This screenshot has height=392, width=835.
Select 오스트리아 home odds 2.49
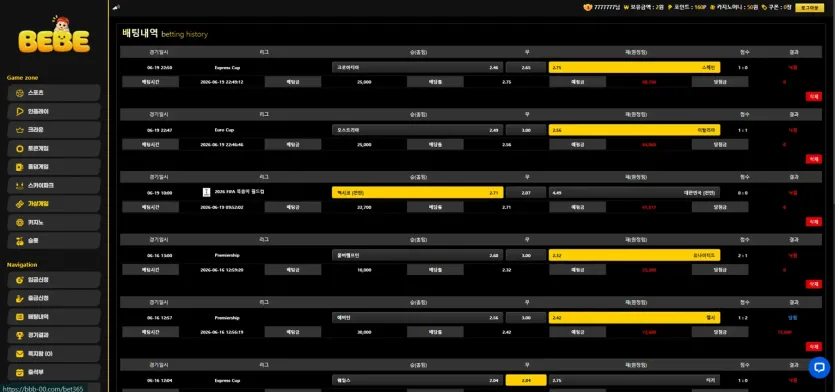tap(417, 130)
